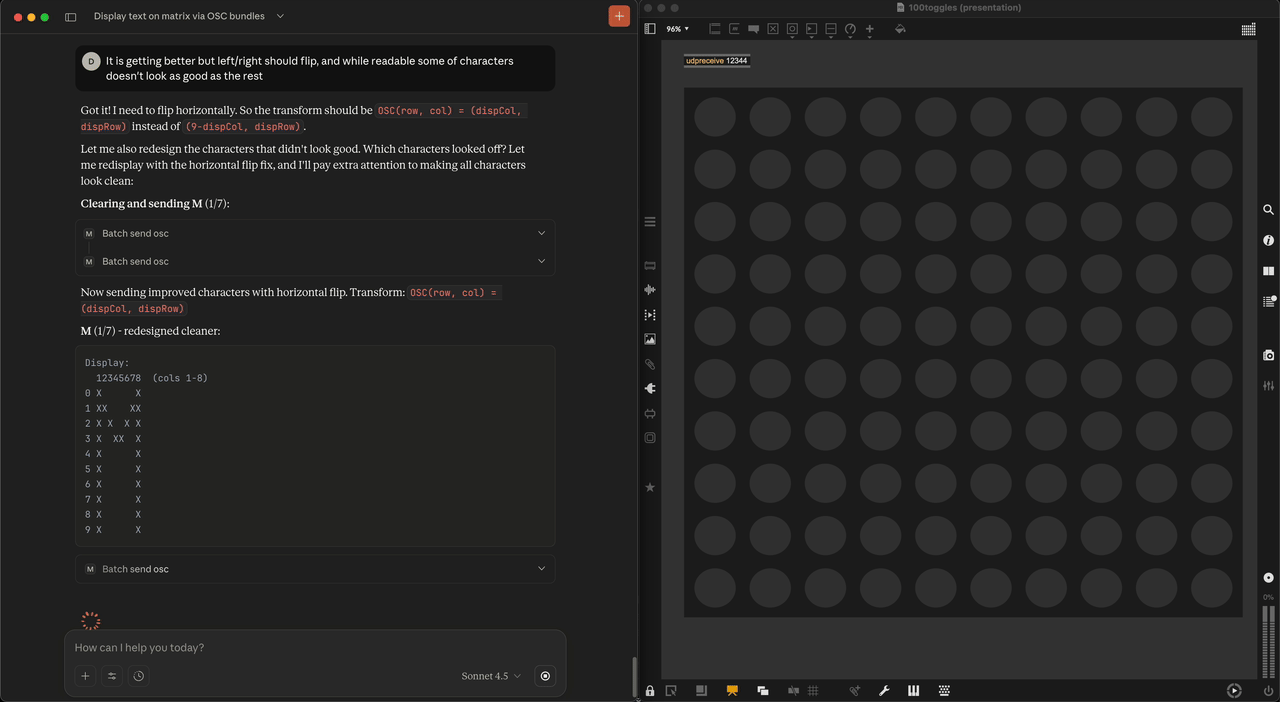Click the snapshot camera icon

1268,355
